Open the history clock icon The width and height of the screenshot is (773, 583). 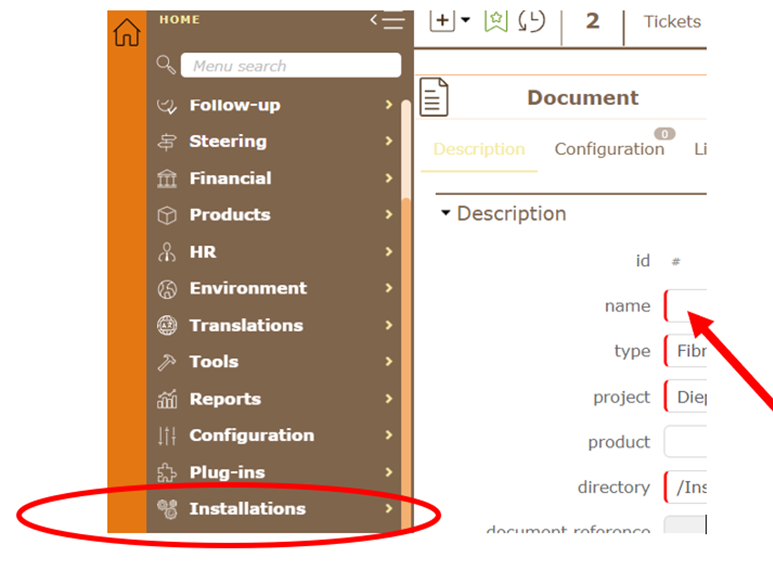click(x=532, y=21)
